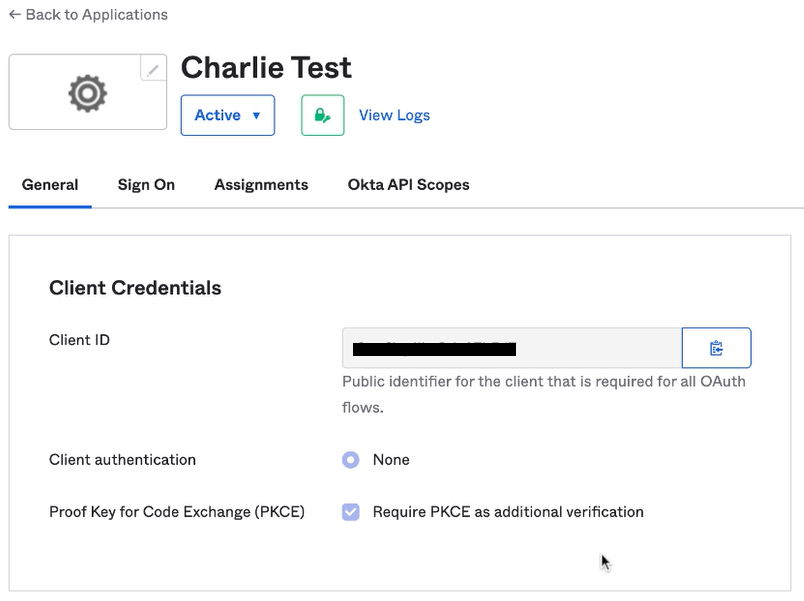Click the None label for client authentication

pyautogui.click(x=391, y=459)
